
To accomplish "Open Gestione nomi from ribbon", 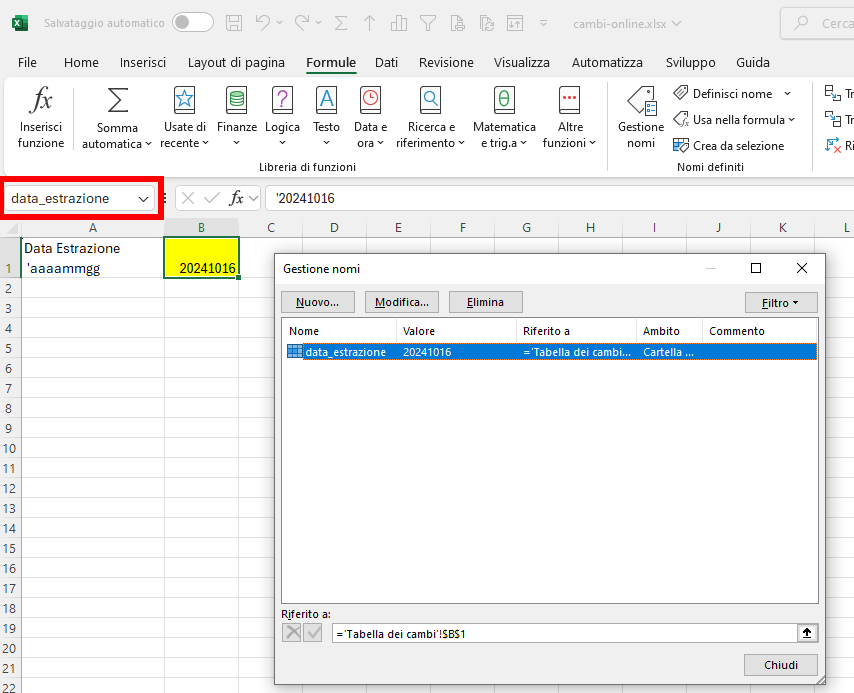I will click(641, 117).
